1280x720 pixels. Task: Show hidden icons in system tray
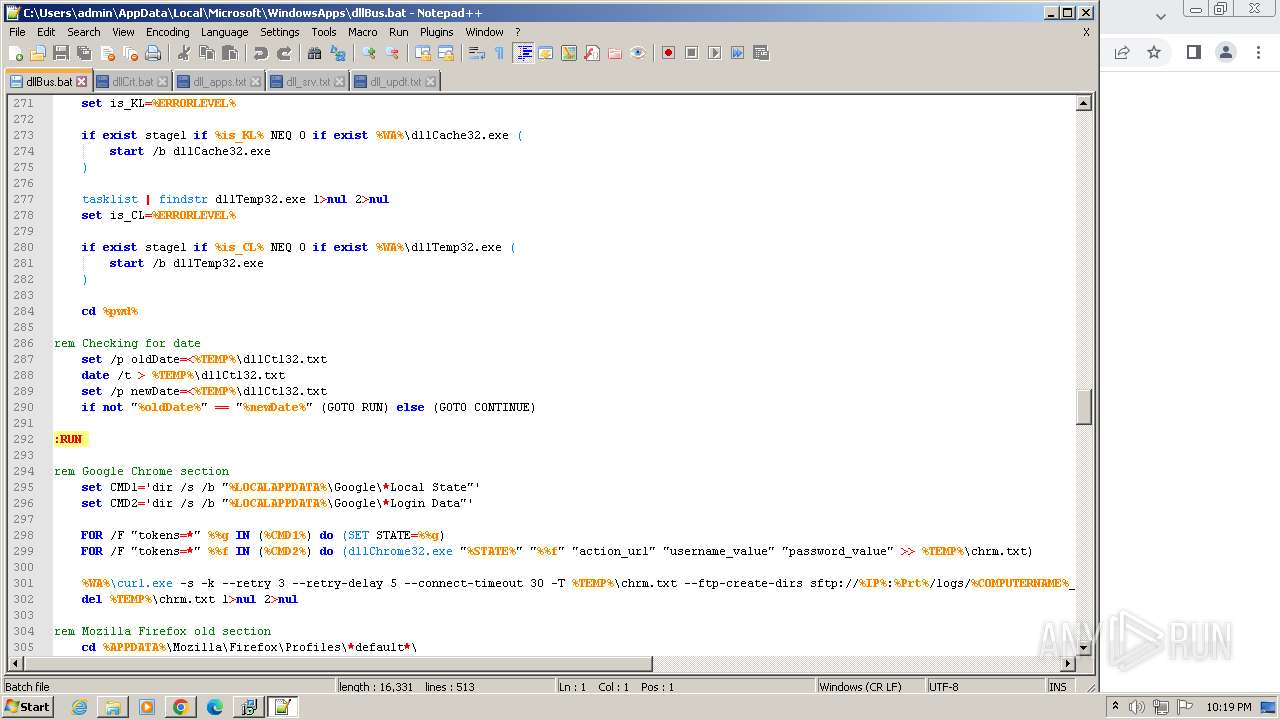coord(1116,707)
